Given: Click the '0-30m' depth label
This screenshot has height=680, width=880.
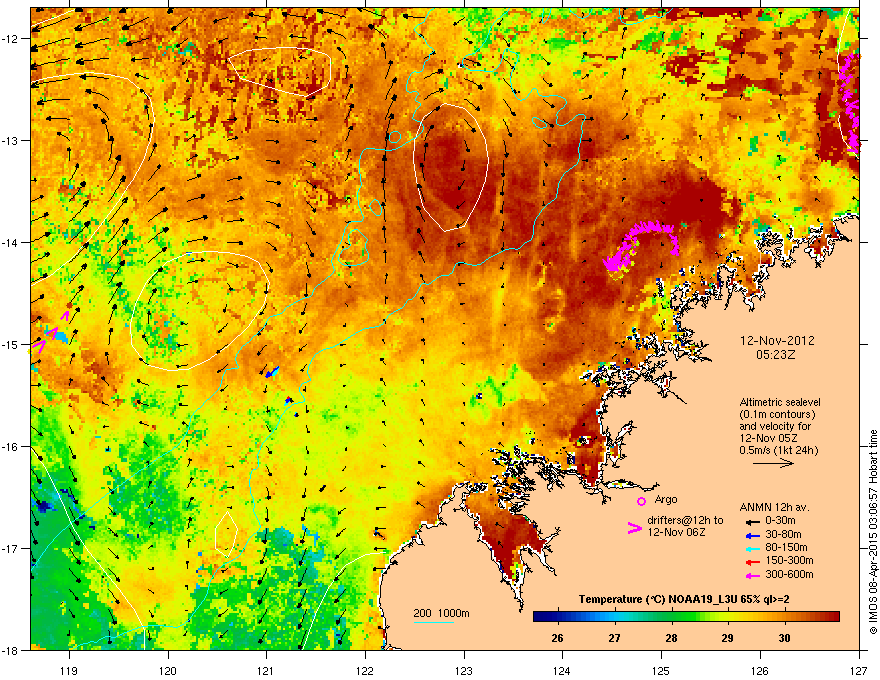Looking at the screenshot, I should point(780,521).
